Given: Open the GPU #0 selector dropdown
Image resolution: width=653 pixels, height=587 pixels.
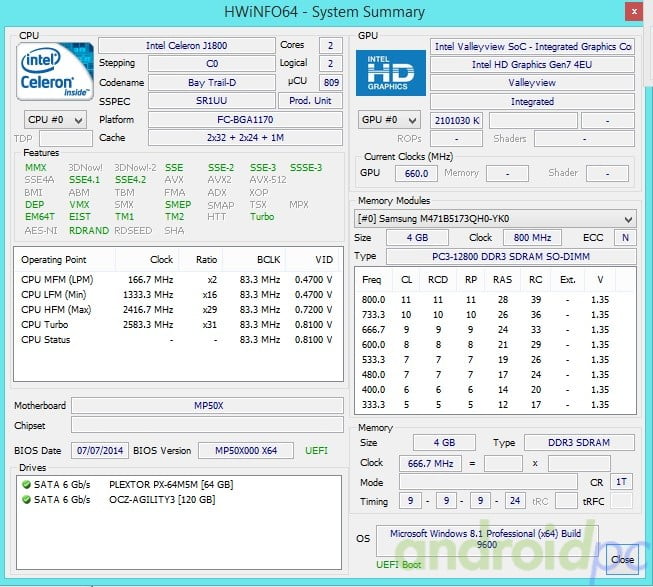Looking at the screenshot, I should pos(389,120).
